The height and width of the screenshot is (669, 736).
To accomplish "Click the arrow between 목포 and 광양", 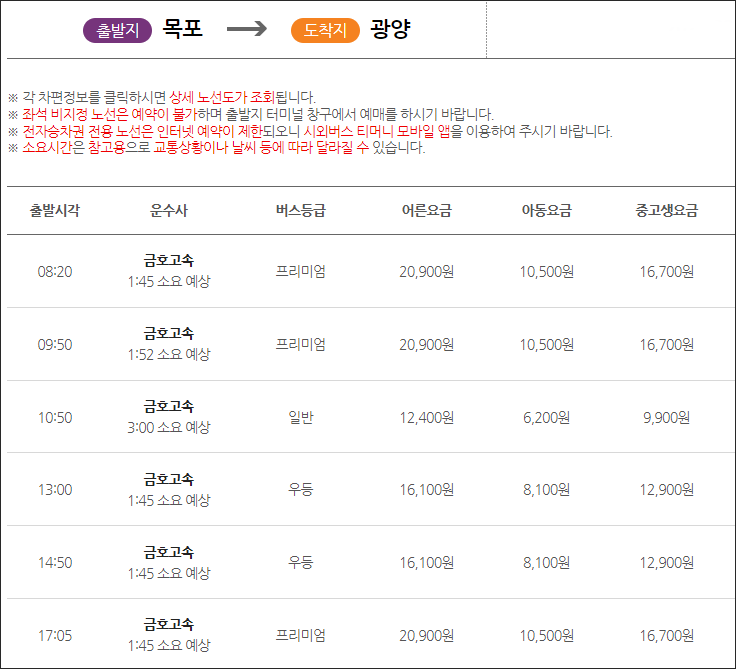I will (247, 29).
